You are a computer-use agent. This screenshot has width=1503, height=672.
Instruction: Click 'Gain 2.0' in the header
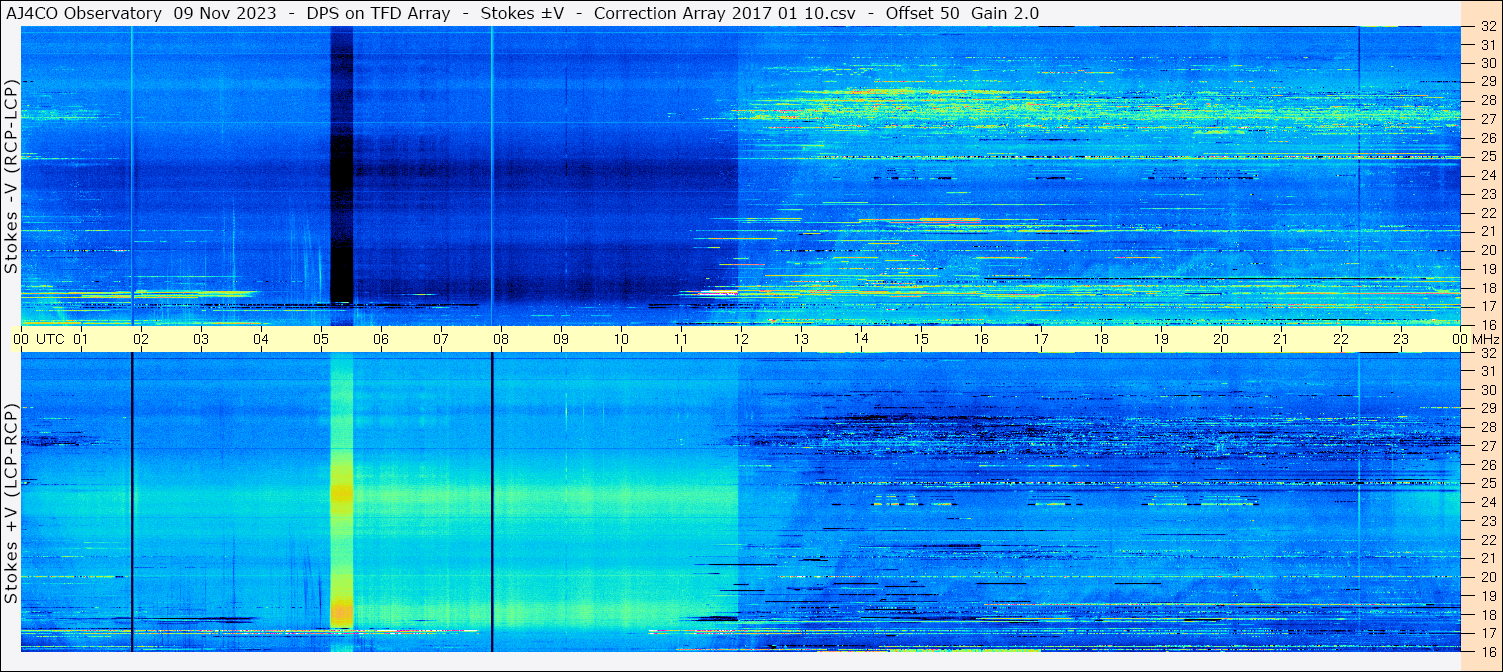(x=1005, y=13)
